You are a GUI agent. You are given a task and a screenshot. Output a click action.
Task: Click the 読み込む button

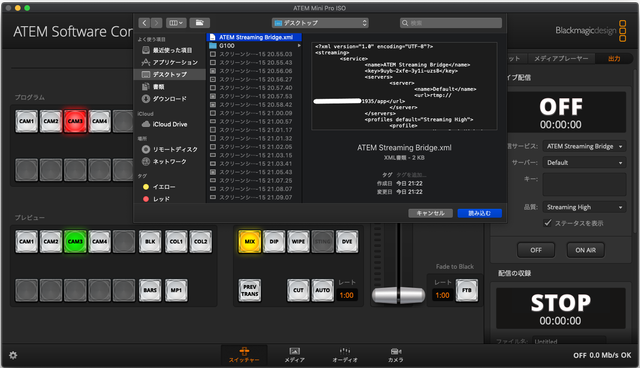tap(479, 213)
